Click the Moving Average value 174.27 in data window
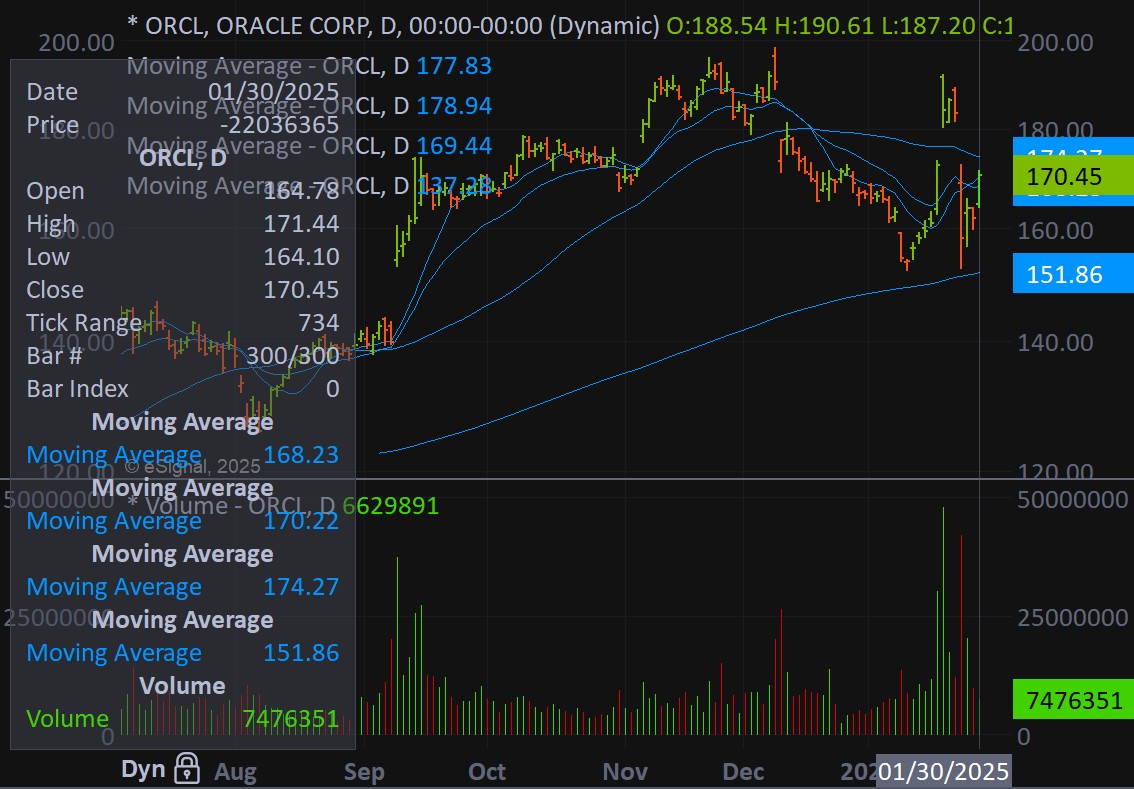The width and height of the screenshot is (1134, 789). (x=301, y=587)
